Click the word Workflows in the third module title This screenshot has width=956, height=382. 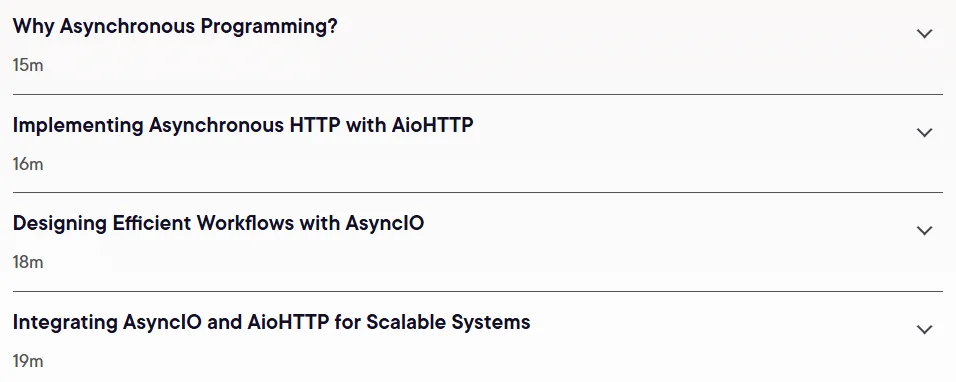[x=244, y=224]
